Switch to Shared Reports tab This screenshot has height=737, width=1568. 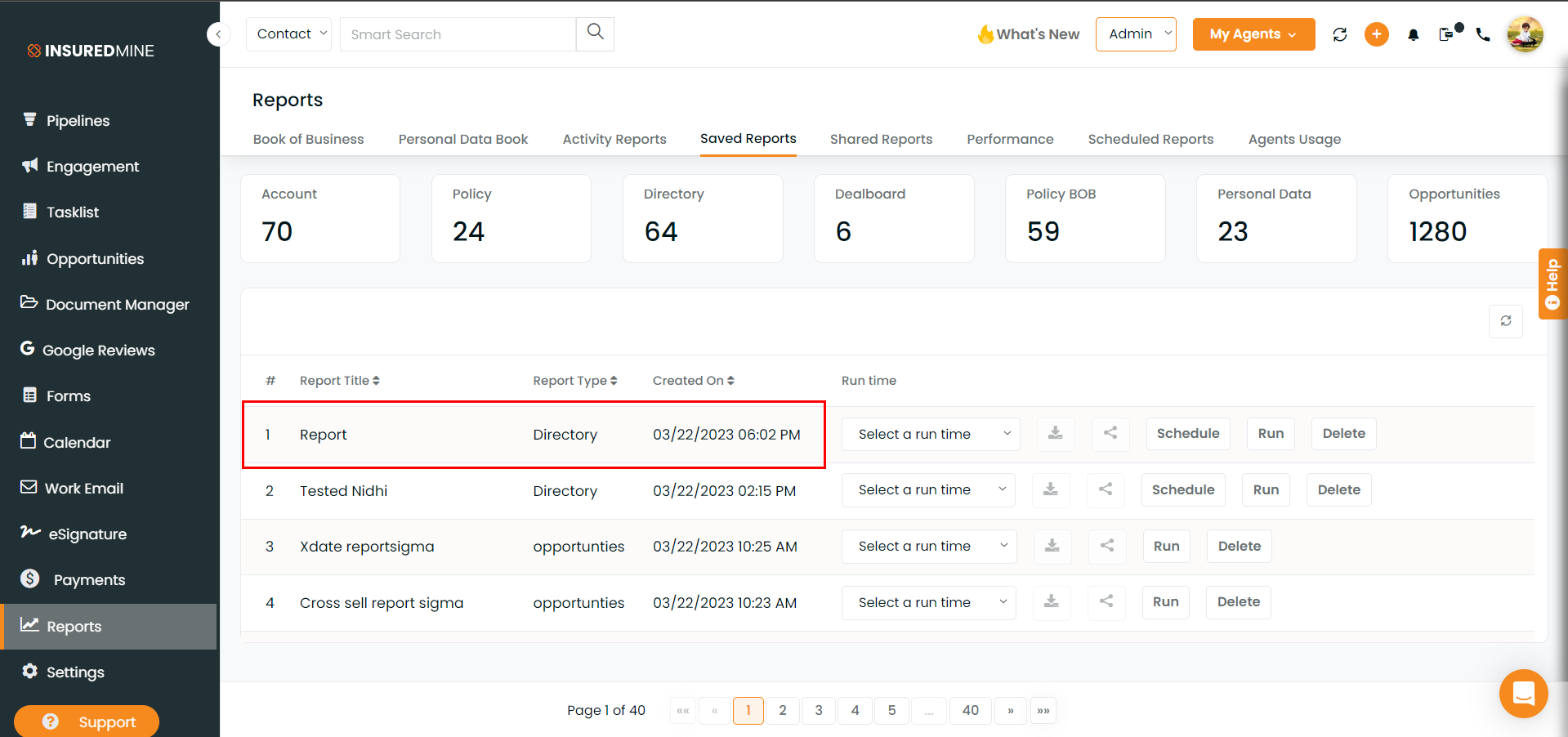[881, 140]
